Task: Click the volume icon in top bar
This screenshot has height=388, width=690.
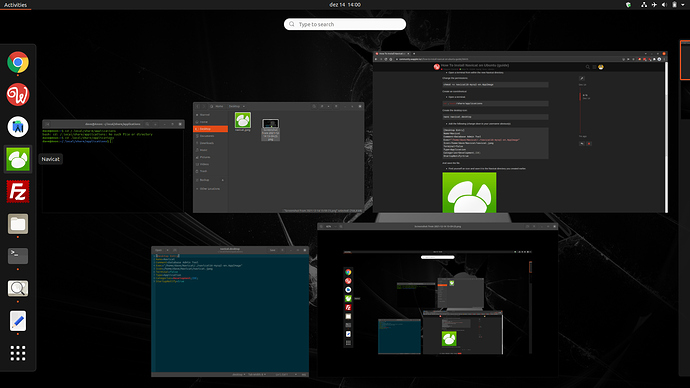Action: click(664, 5)
